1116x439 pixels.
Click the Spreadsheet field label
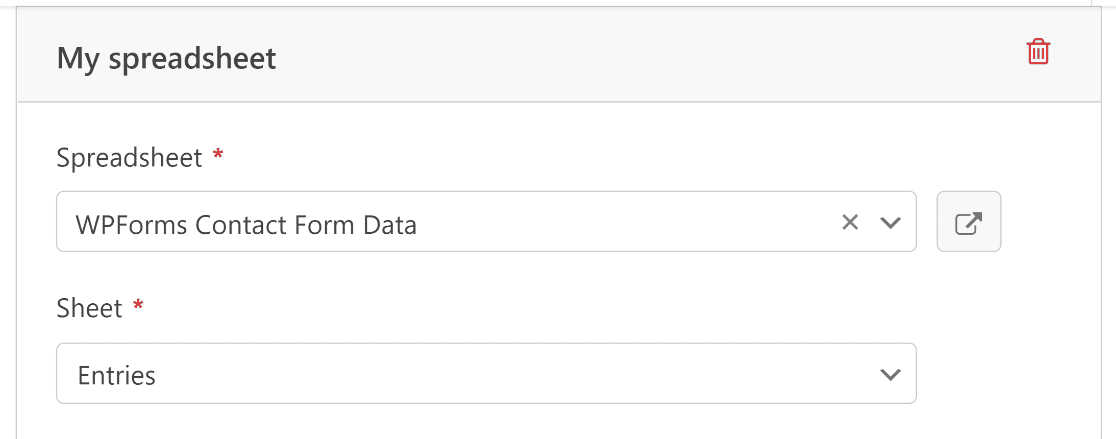130,158
